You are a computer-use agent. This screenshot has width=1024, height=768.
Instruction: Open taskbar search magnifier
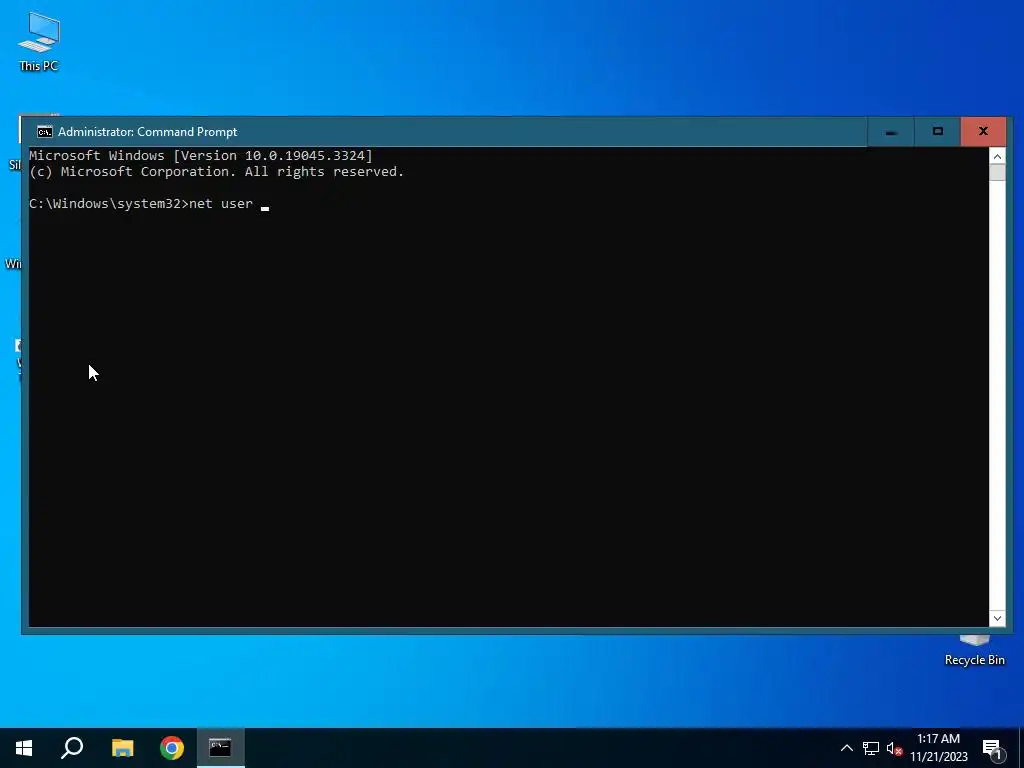coord(72,748)
